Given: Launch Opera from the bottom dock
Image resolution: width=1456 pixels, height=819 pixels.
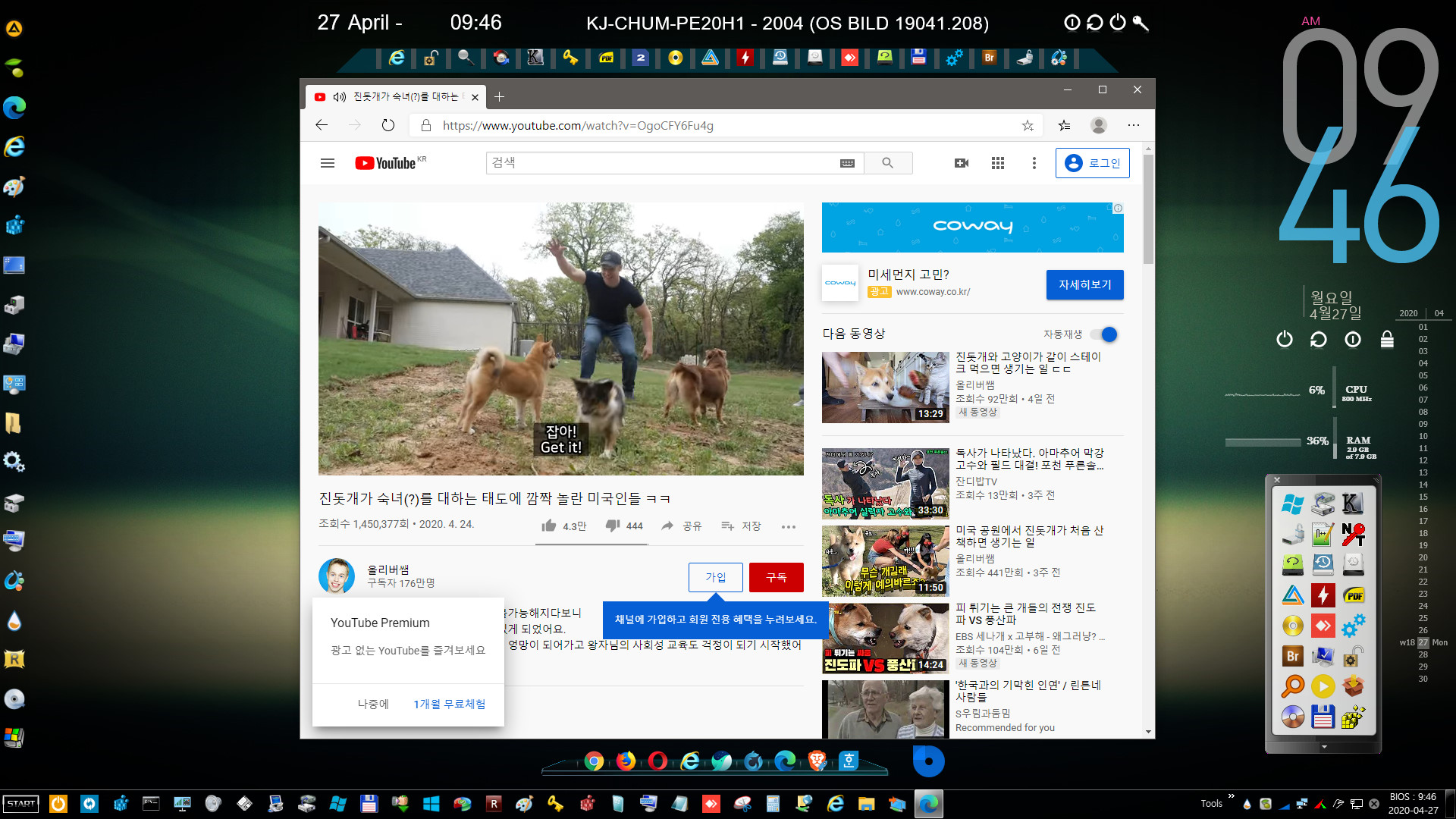Looking at the screenshot, I should point(657,761).
